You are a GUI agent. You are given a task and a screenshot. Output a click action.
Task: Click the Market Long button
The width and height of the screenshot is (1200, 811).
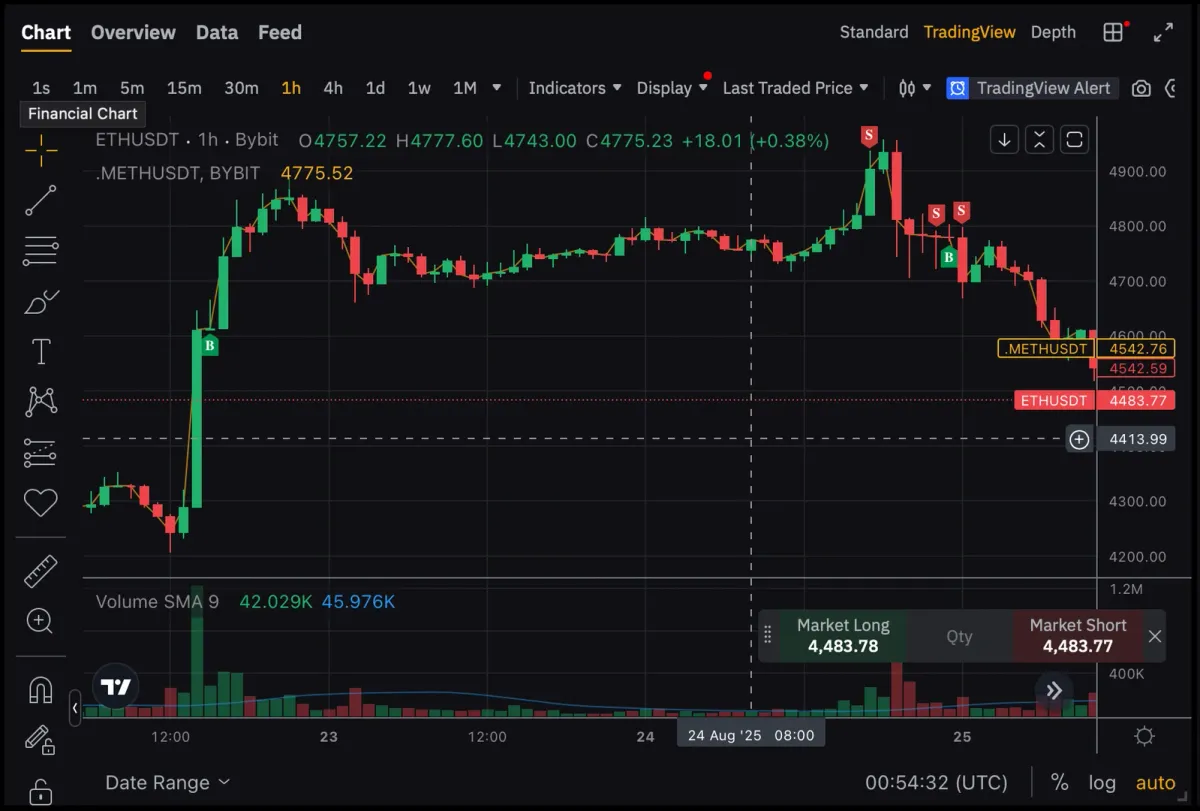coord(843,636)
